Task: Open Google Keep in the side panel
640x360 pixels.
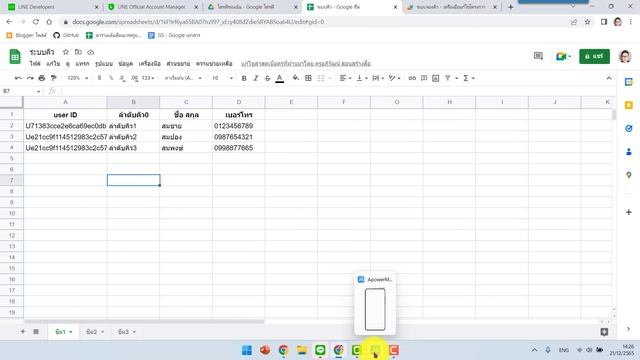Action: (629, 105)
